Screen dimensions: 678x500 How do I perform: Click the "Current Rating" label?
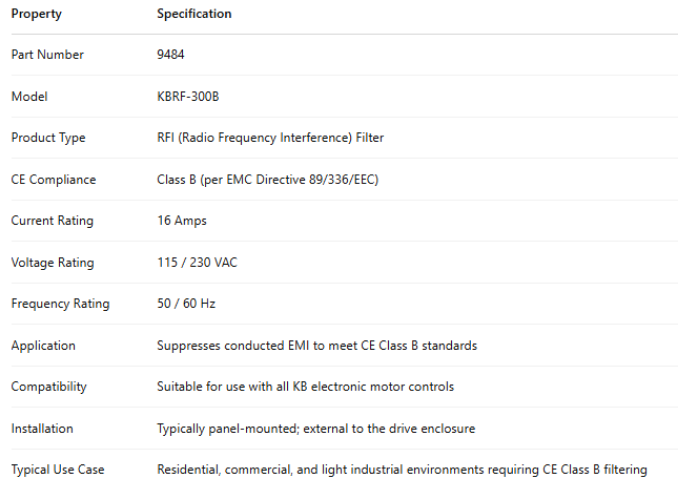52,221
